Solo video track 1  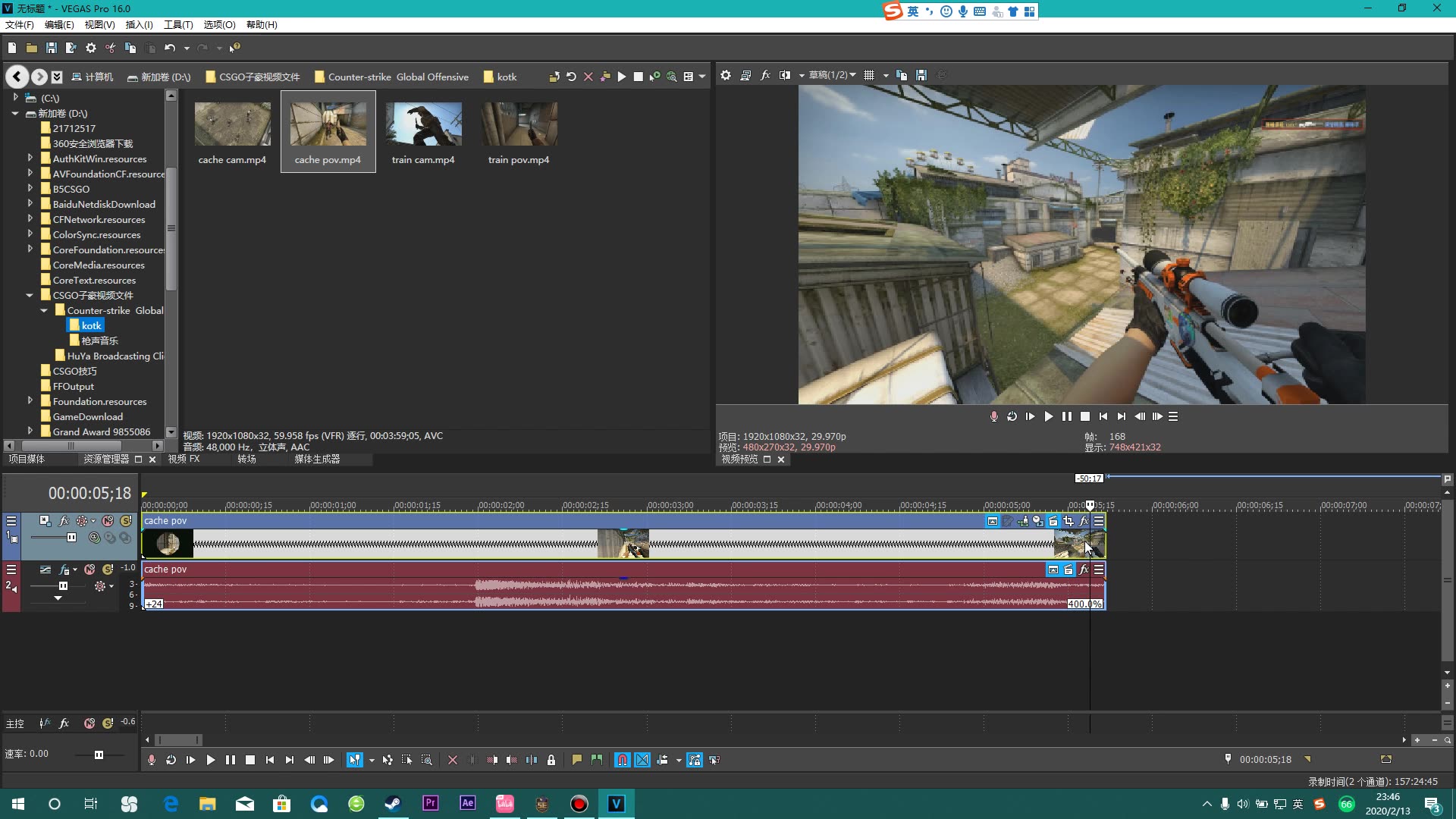[126, 521]
